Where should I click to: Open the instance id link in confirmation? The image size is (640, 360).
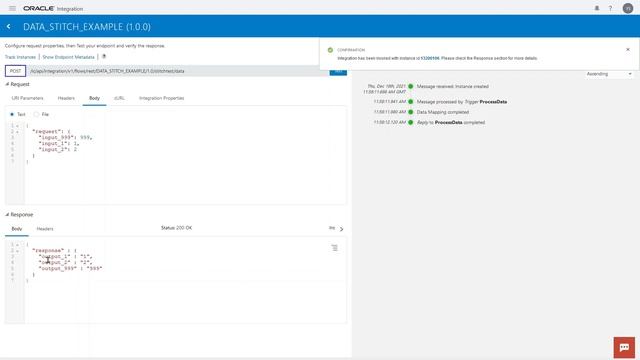(x=430, y=58)
